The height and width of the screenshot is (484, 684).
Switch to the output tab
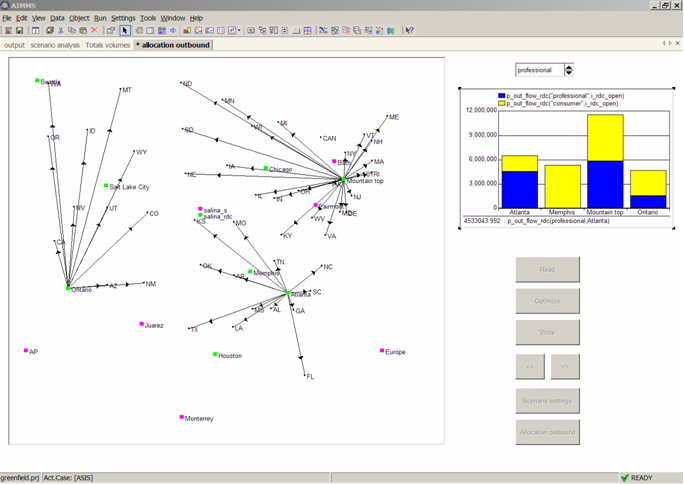click(14, 45)
